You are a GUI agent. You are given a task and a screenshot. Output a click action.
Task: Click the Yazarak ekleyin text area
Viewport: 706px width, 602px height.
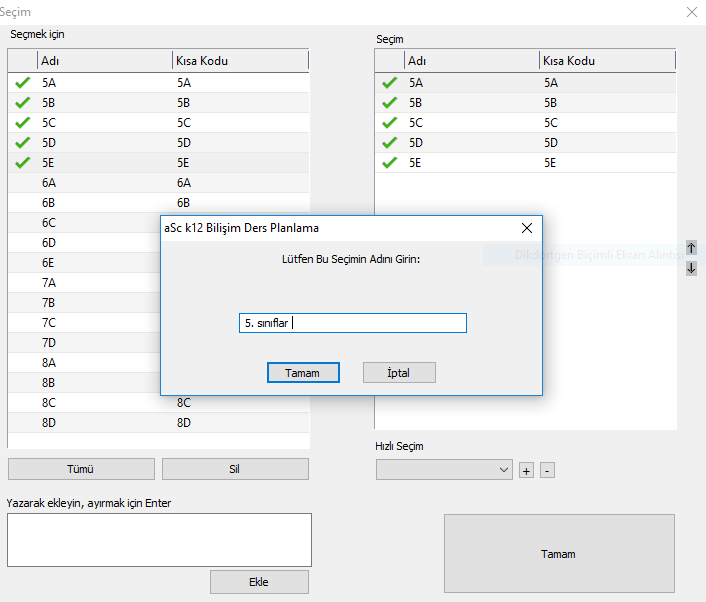[x=159, y=540]
